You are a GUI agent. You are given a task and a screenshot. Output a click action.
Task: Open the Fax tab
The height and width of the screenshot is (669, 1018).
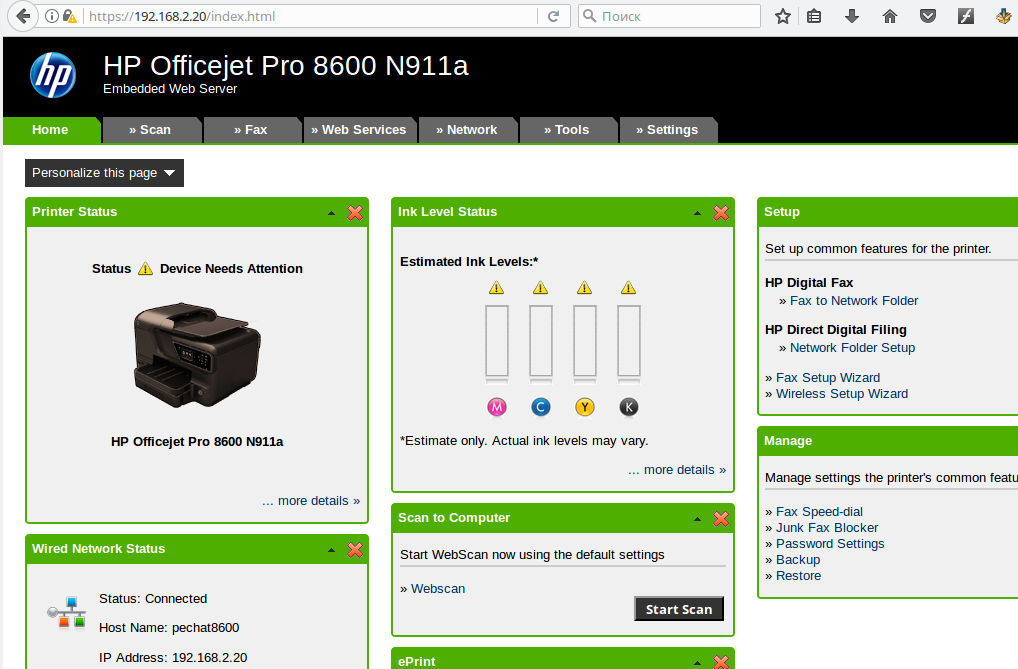(x=251, y=130)
